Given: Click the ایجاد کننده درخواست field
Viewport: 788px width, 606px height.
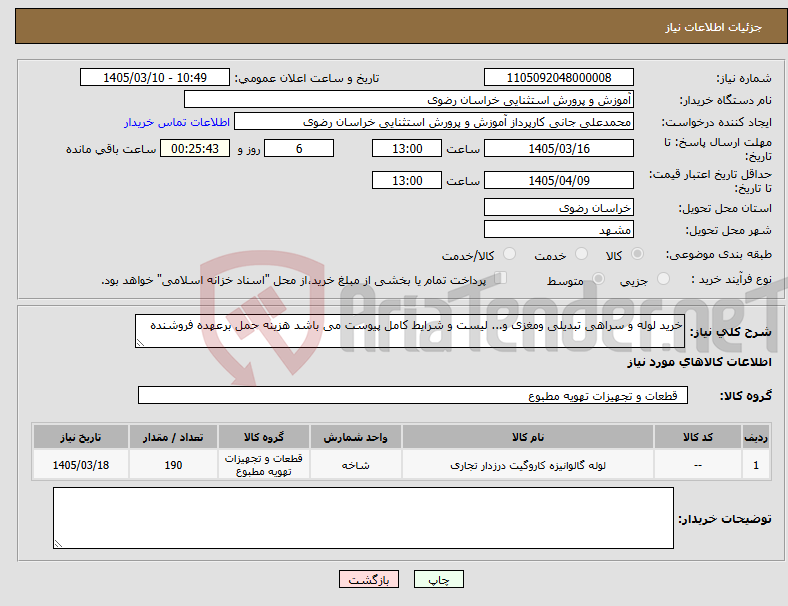Looking at the screenshot, I should pos(434,122).
